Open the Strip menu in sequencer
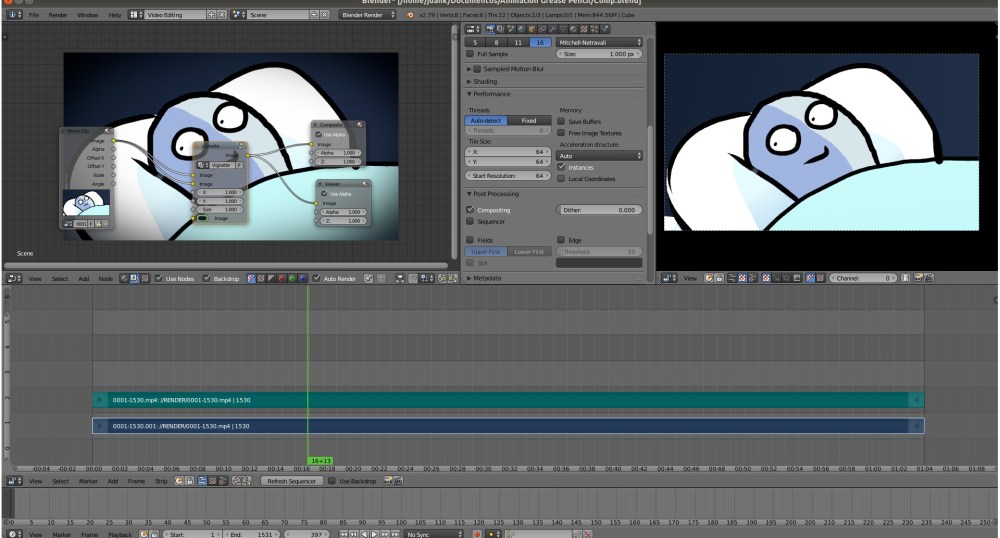Image resolution: width=1000 pixels, height=538 pixels. click(x=161, y=481)
